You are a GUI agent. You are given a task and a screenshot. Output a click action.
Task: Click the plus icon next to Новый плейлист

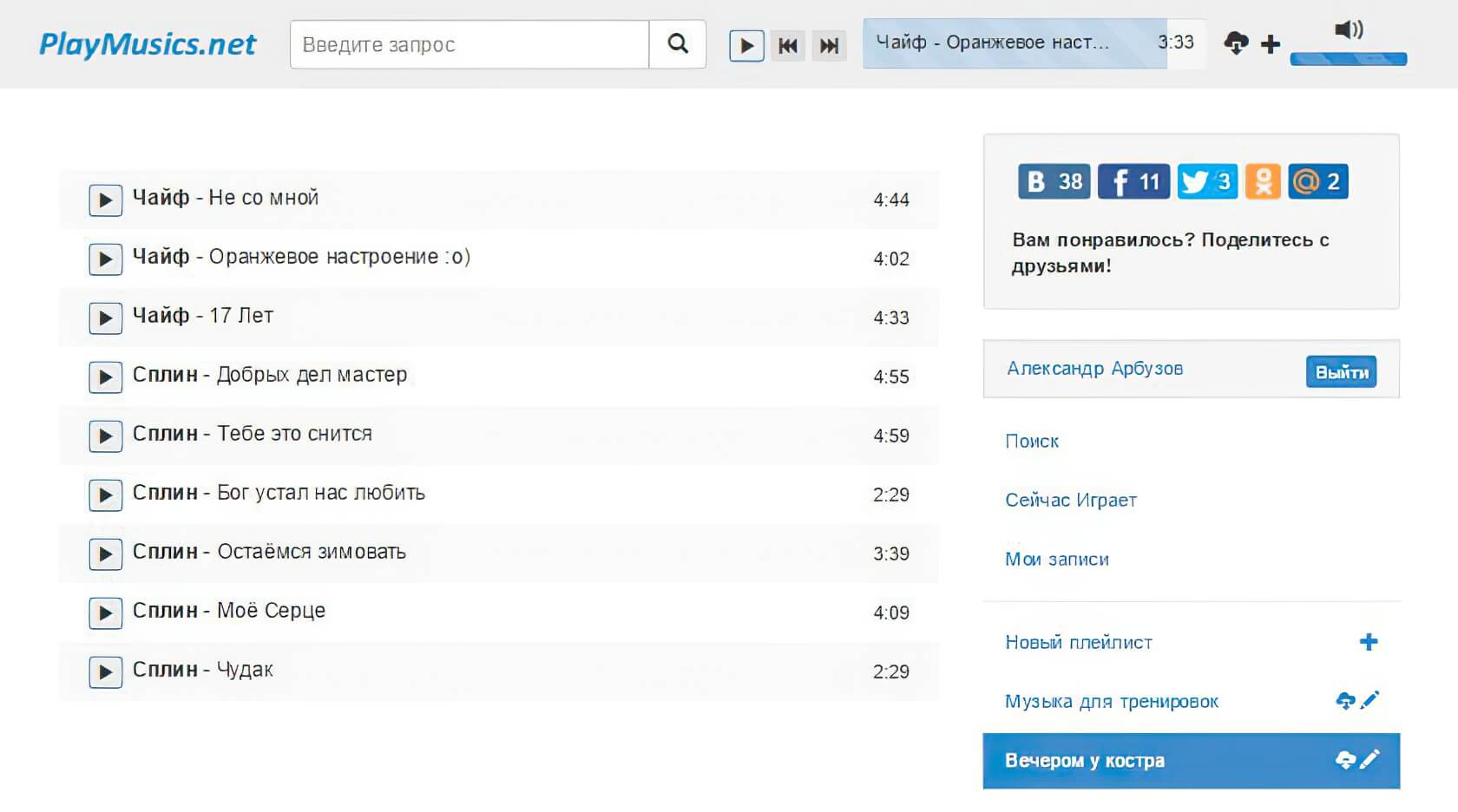[1369, 642]
